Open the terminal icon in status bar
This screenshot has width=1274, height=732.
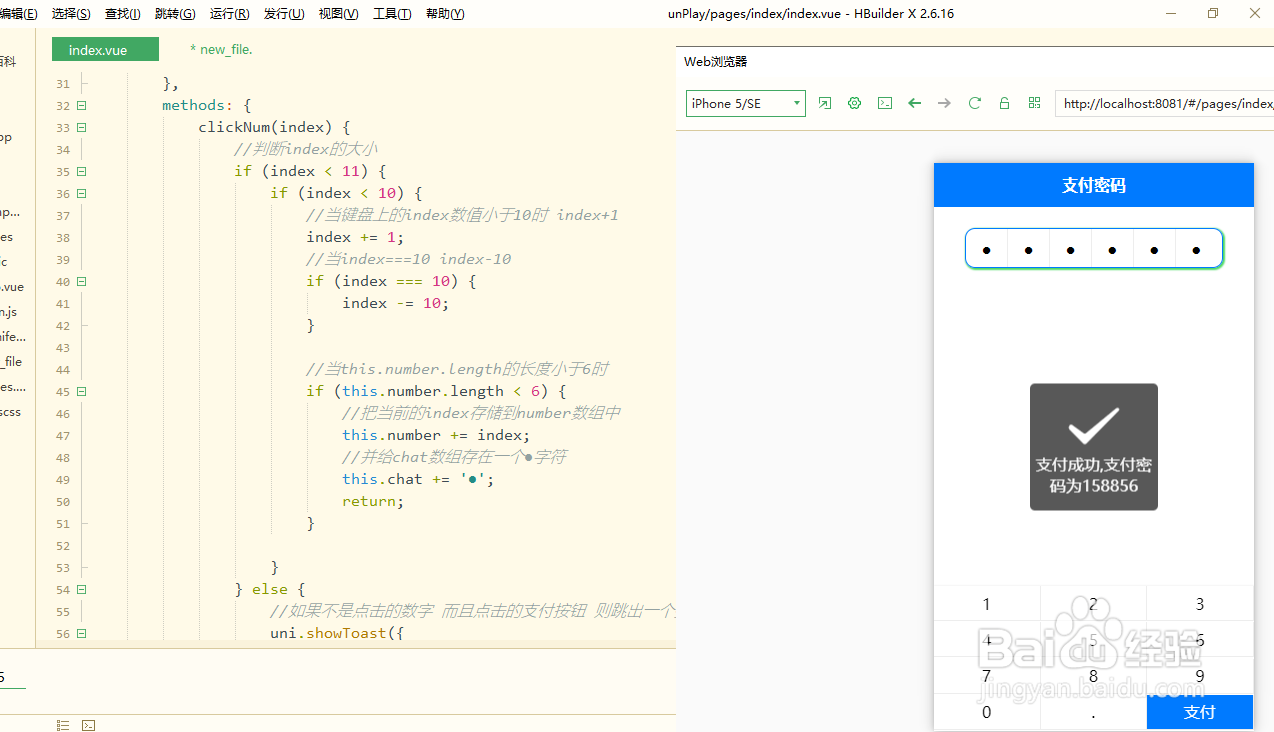[88, 725]
